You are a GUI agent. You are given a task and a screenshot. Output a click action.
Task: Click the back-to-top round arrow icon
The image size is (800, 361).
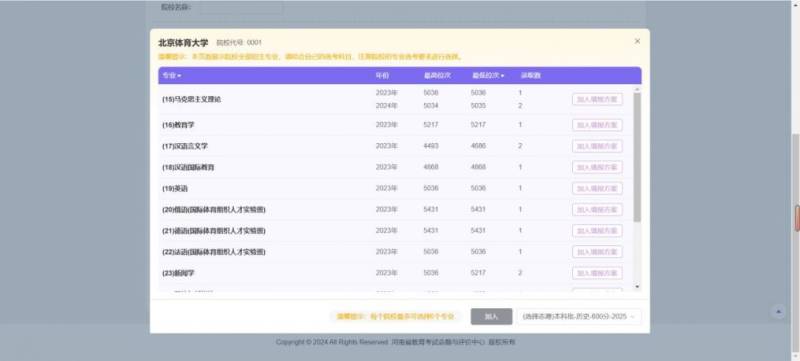point(779,312)
